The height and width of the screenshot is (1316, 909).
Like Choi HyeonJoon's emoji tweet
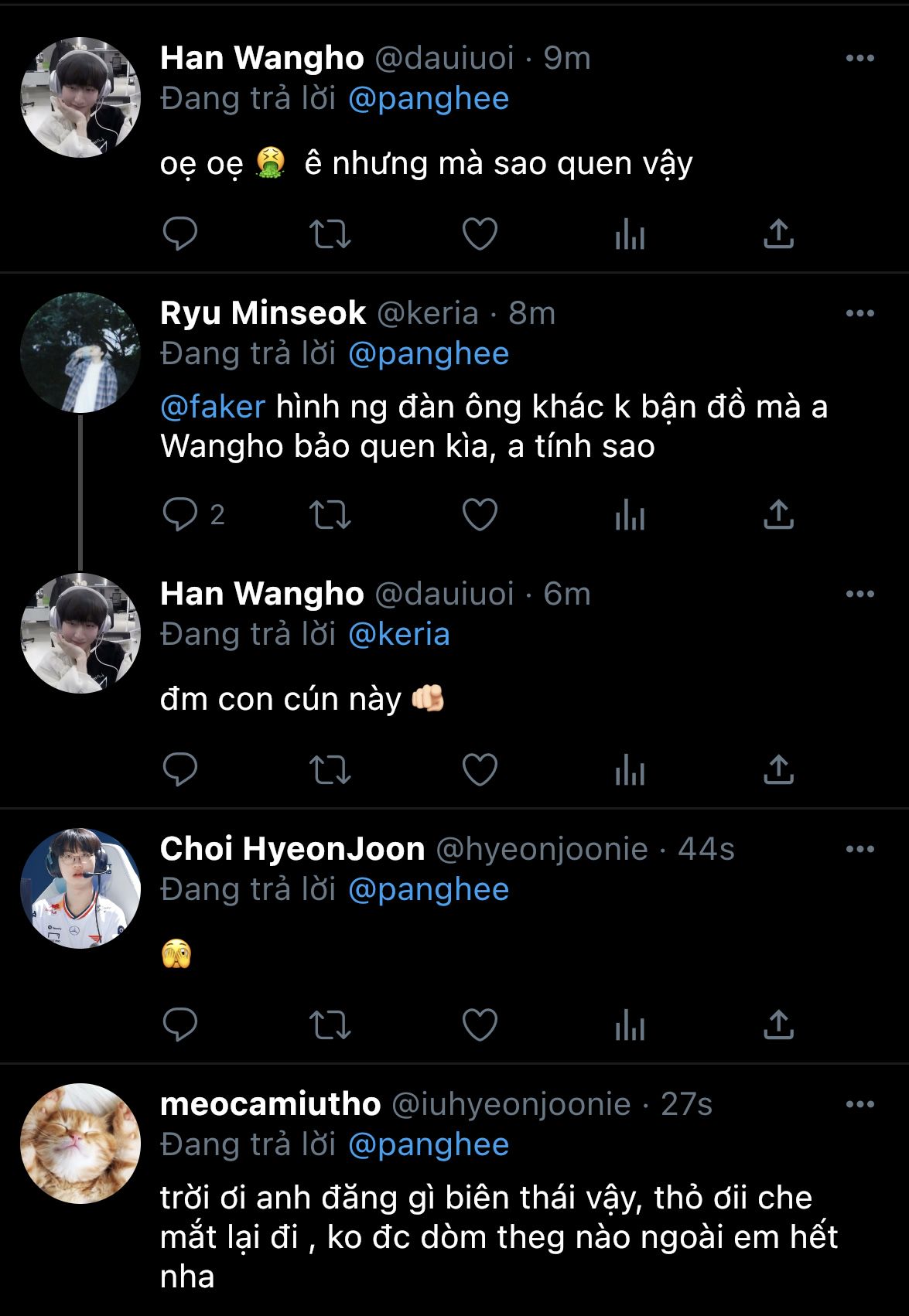[x=480, y=1025]
